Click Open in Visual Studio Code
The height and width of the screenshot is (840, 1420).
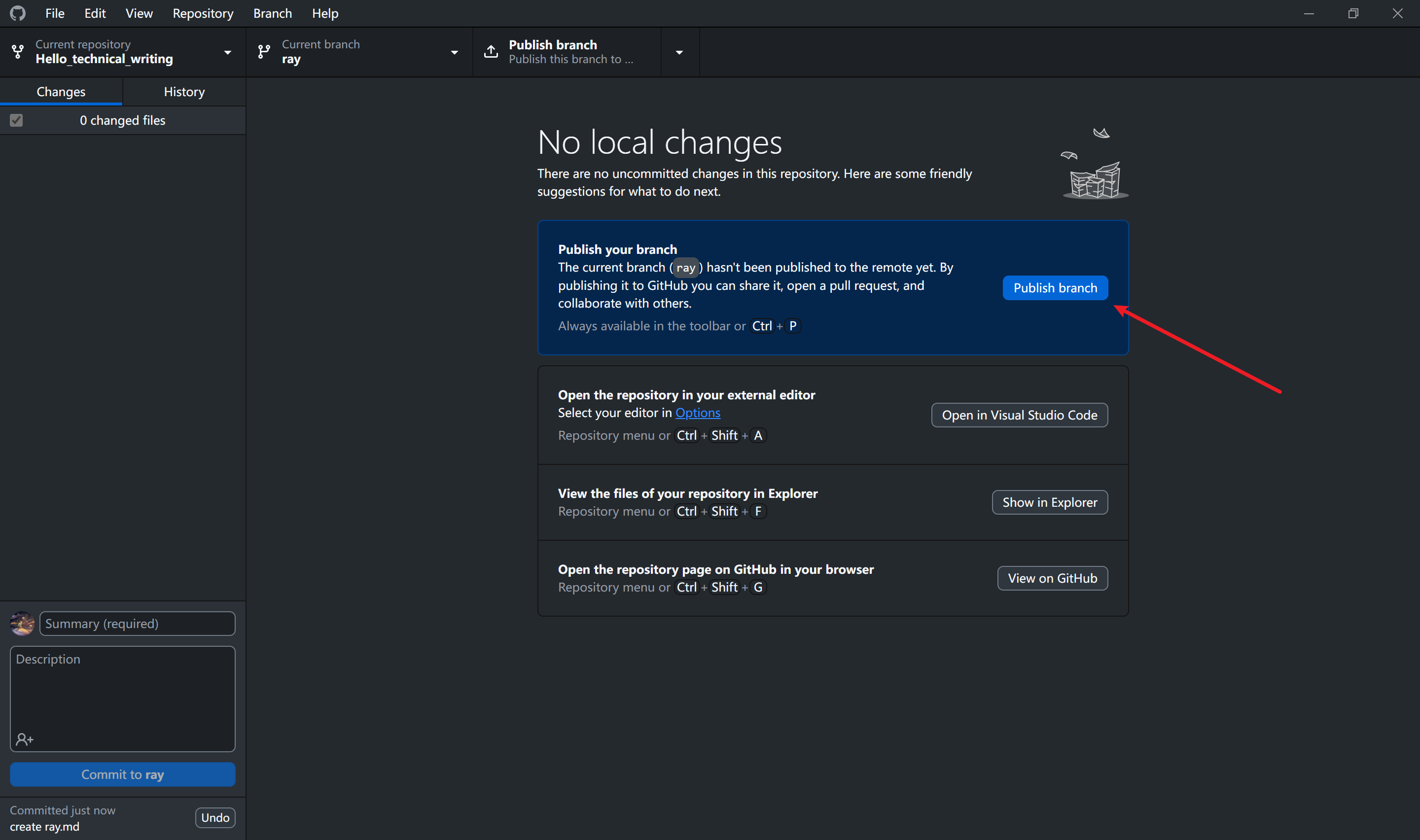click(x=1019, y=415)
